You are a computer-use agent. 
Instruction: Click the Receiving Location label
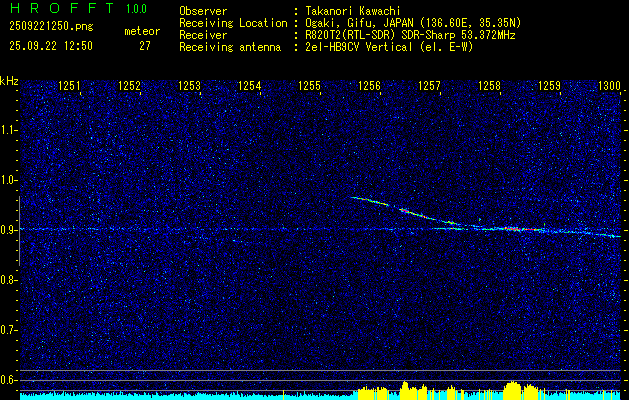(x=233, y=23)
